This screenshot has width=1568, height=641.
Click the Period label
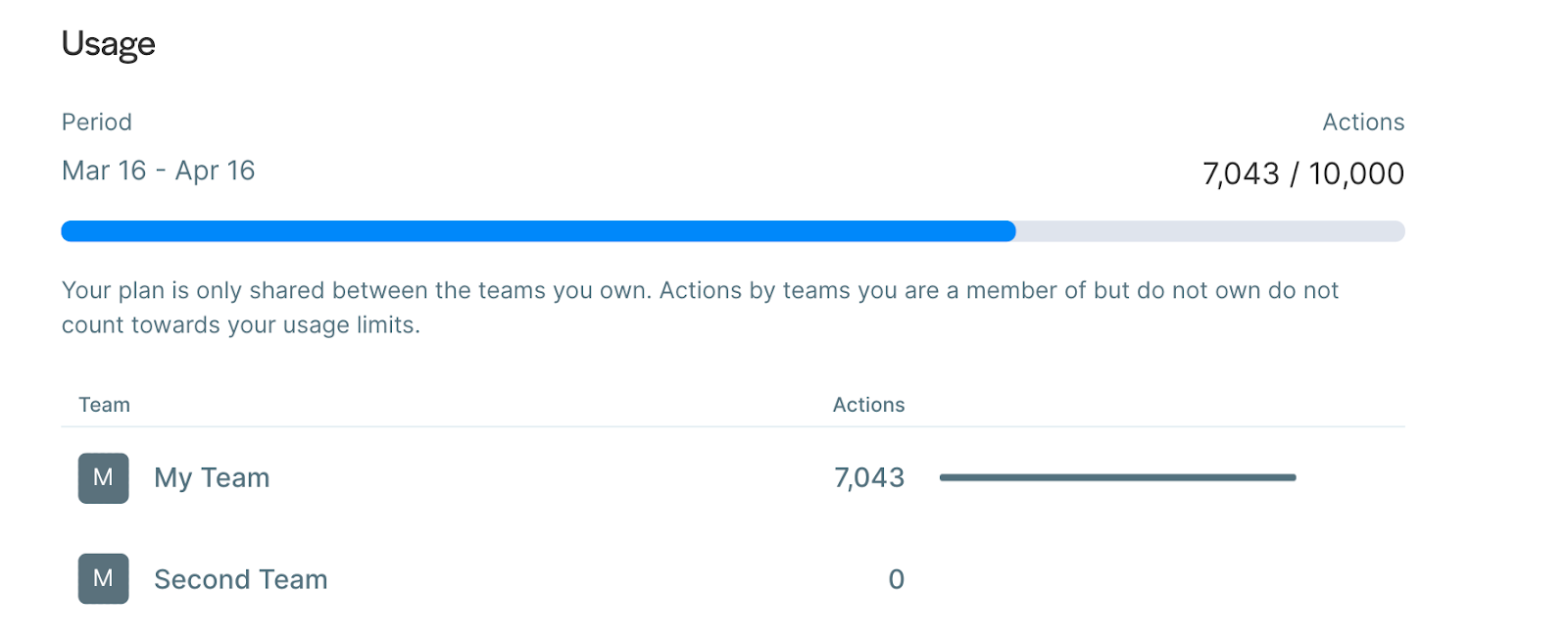click(97, 123)
